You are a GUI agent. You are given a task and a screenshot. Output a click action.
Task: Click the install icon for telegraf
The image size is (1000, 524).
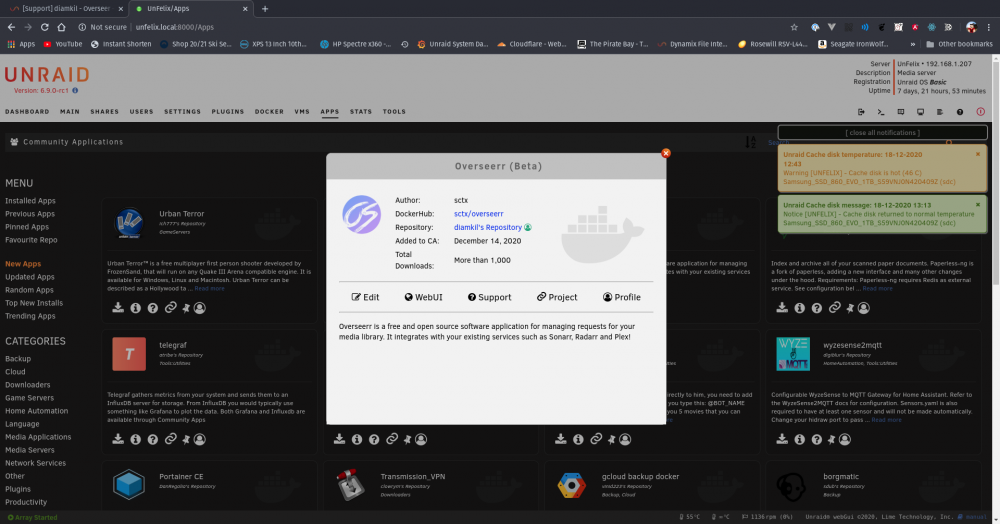[118, 439]
